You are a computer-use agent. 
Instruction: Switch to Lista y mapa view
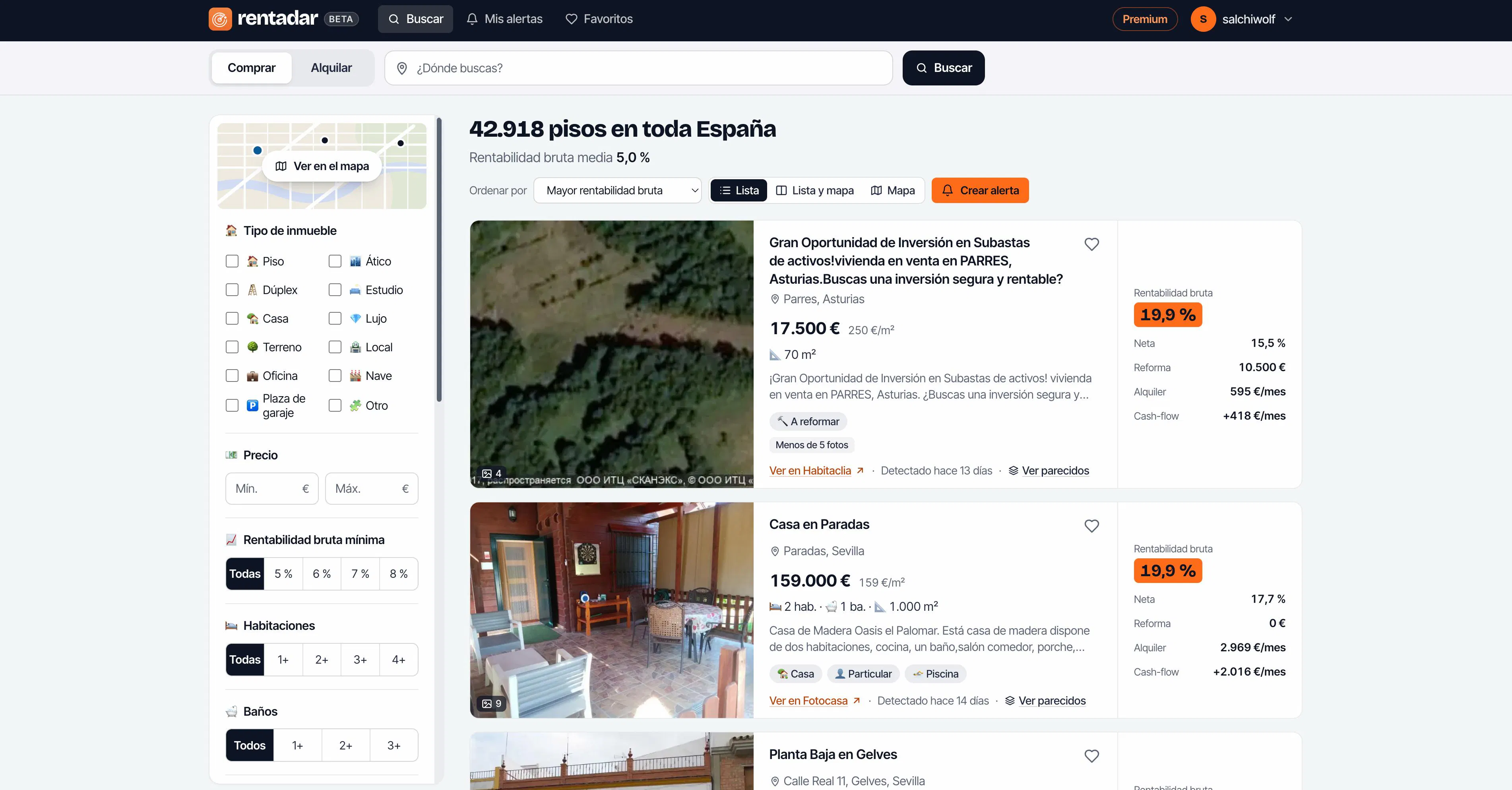click(x=815, y=190)
